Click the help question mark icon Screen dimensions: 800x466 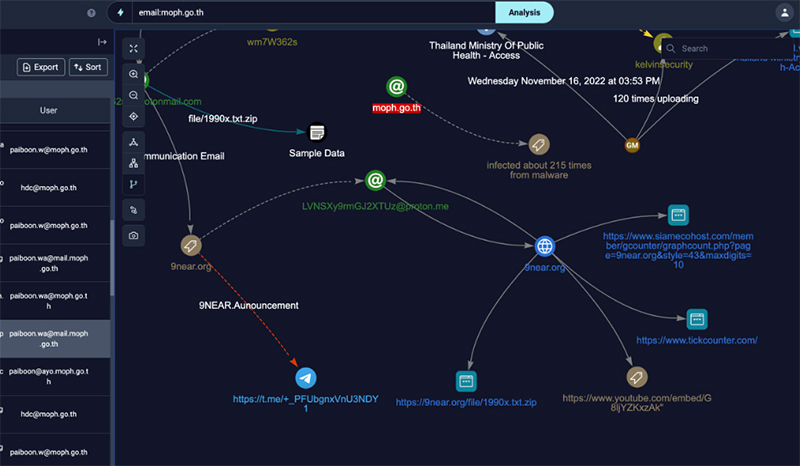tap(92, 13)
